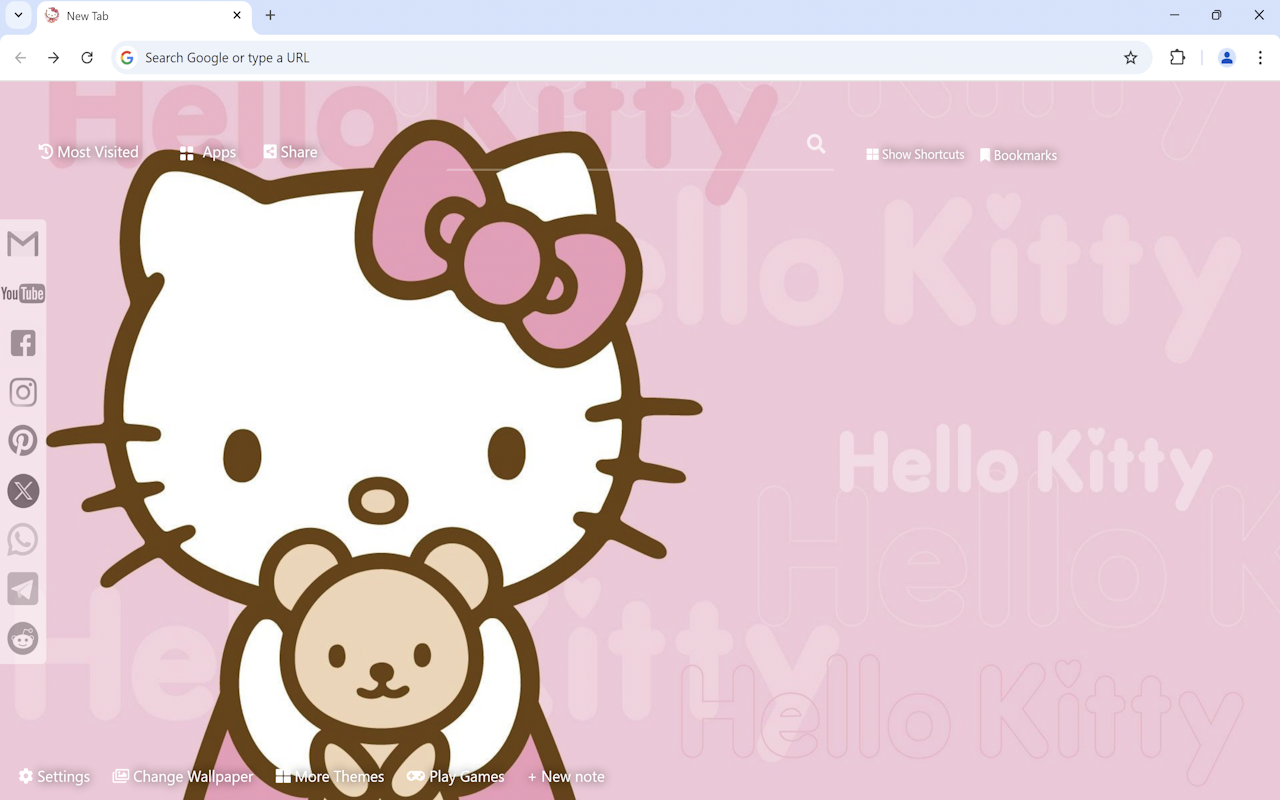Open WhatsApp from the sidebar
1280x800 pixels.
22,539
